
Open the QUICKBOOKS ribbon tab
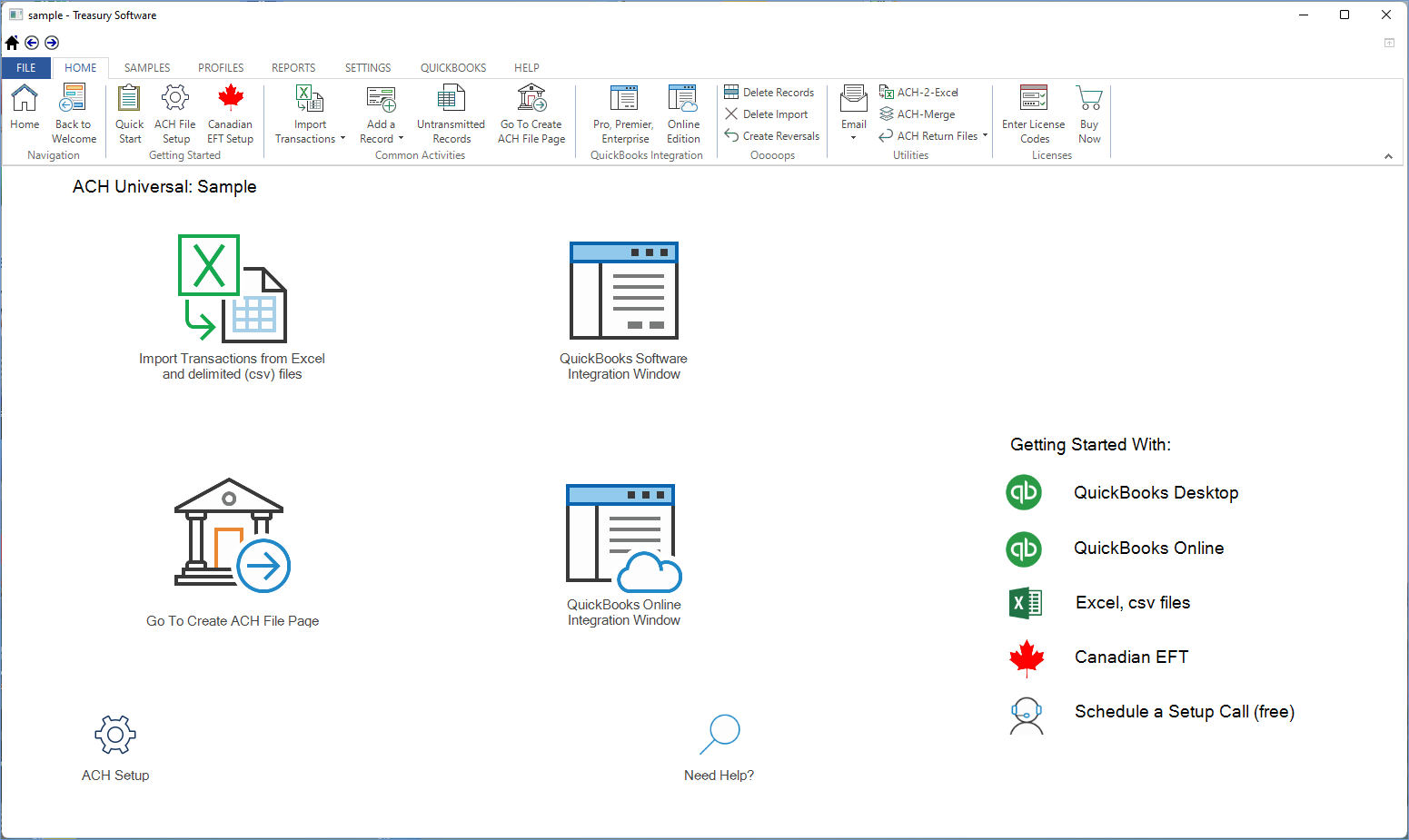point(452,67)
